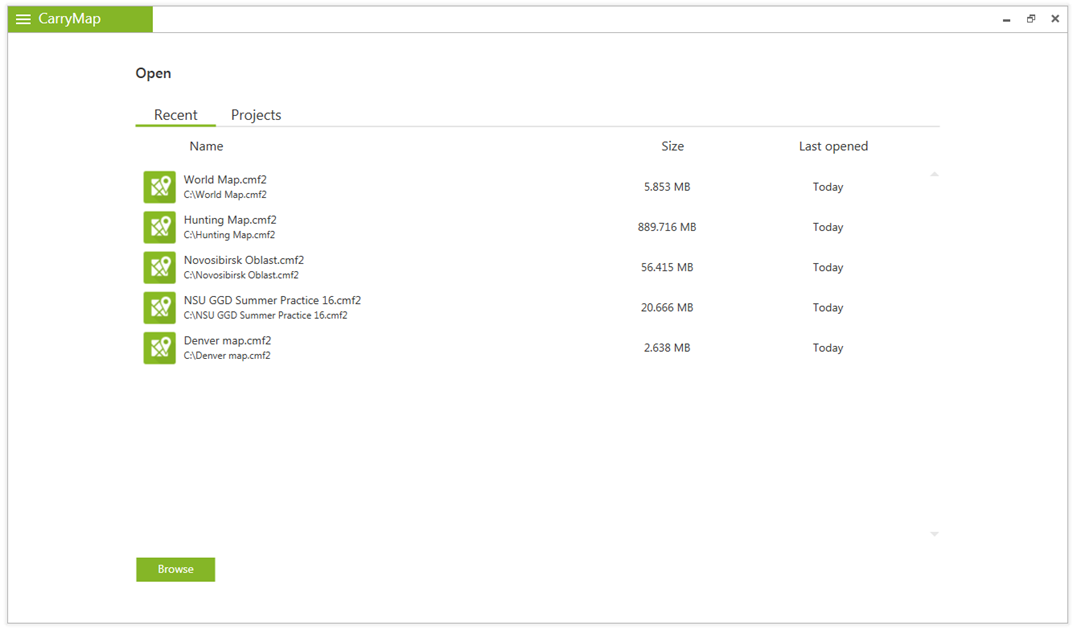Click Today in the World Map row
This screenshot has width=1078, height=630.
point(828,187)
